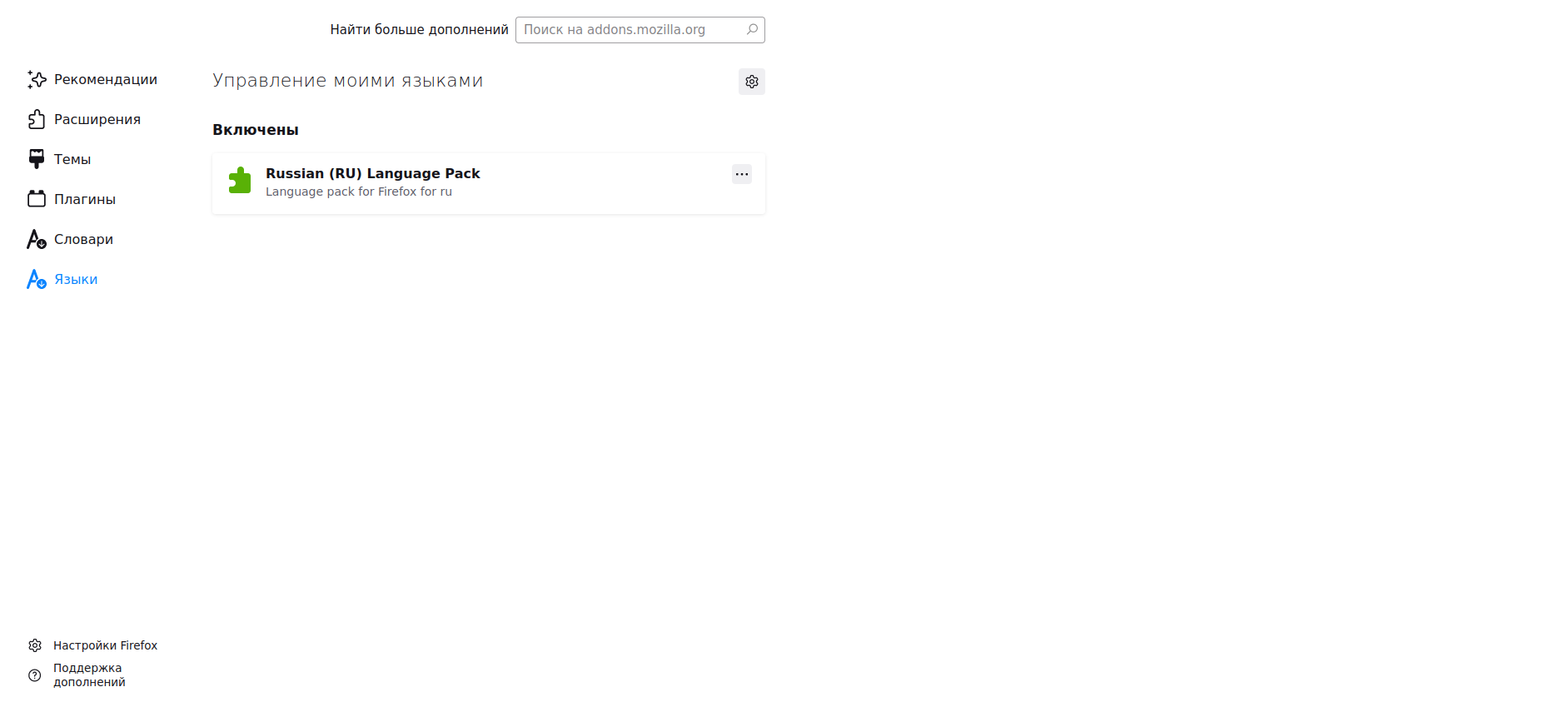Click the Extensions puzzle-piece sidebar icon
Image resolution: width=1568 pixels, height=707 pixels.
(x=37, y=119)
